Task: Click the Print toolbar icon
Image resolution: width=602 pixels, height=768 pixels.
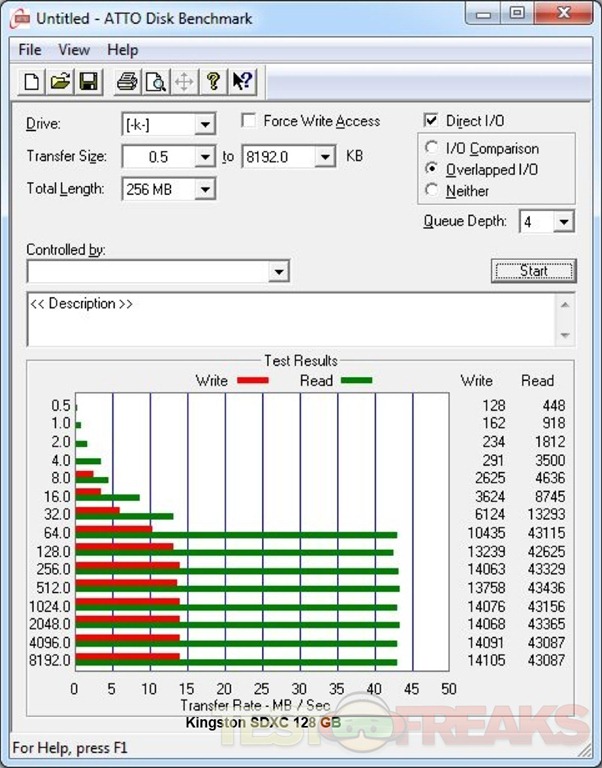Action: pos(127,81)
